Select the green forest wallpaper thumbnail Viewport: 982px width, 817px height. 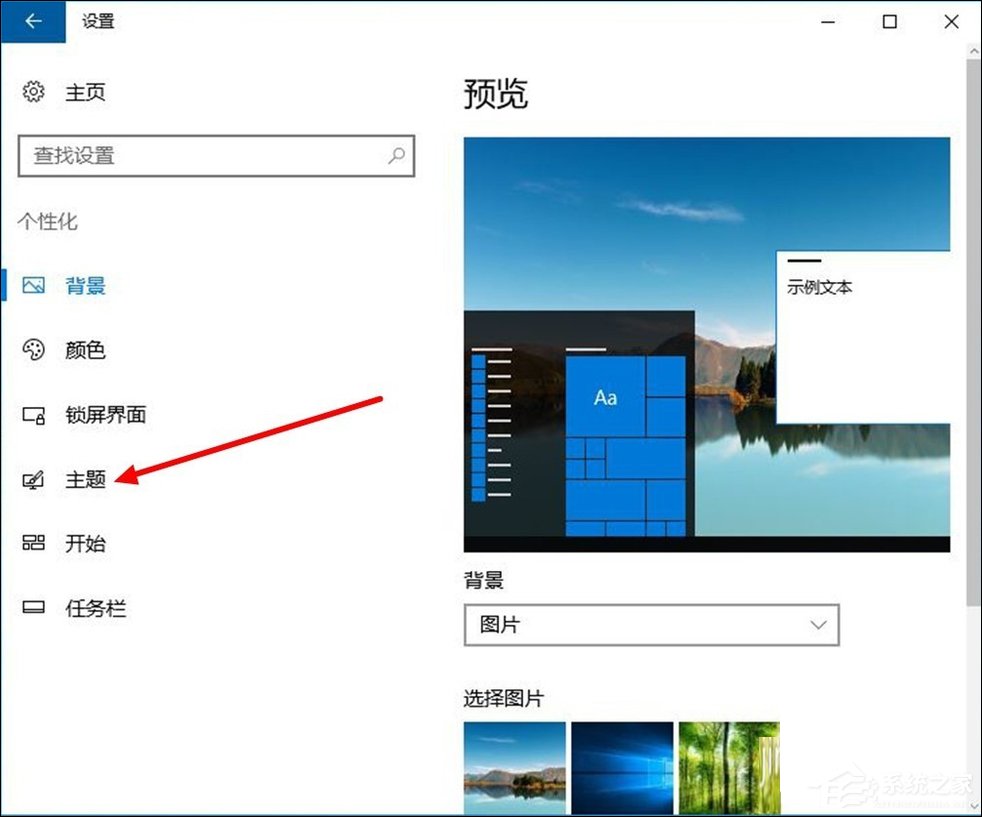729,768
